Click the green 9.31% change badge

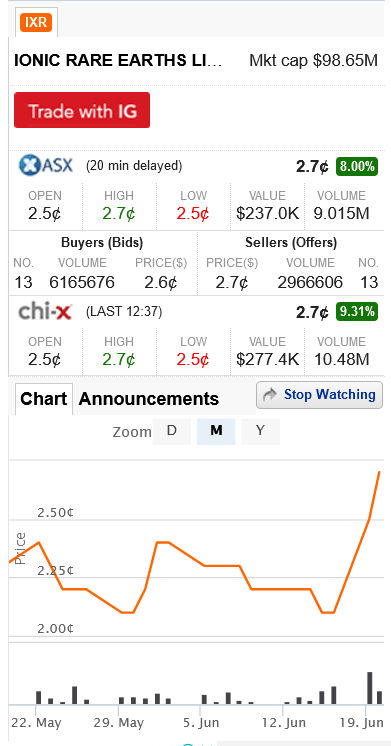tap(357, 312)
